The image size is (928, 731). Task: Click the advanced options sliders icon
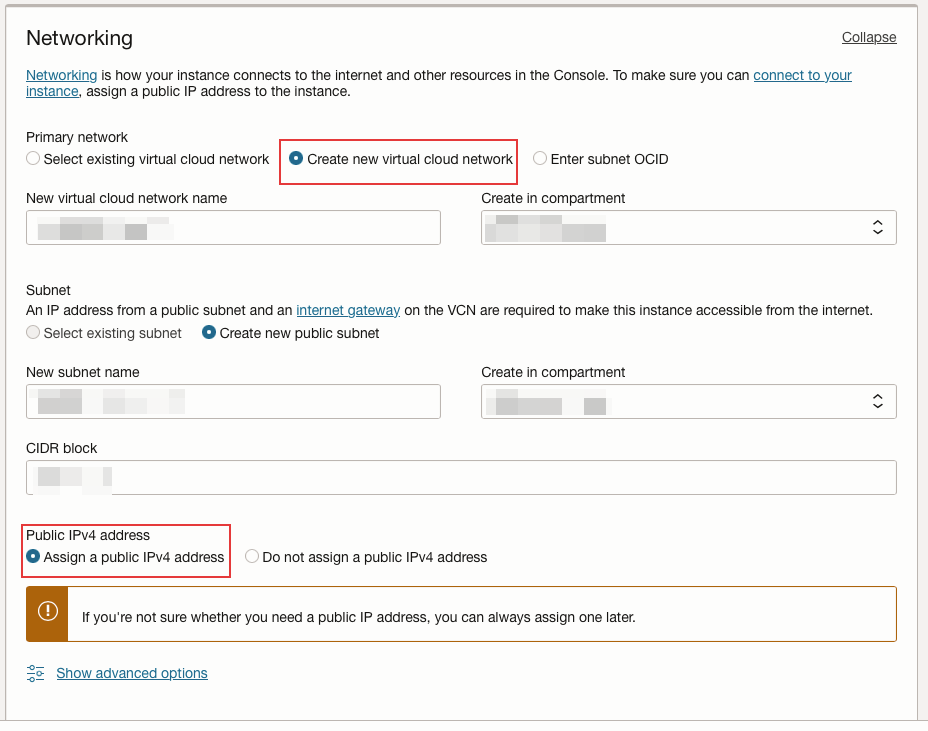[36, 673]
